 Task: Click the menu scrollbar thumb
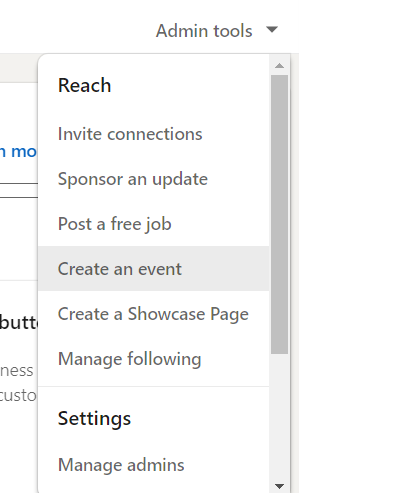pos(279,214)
